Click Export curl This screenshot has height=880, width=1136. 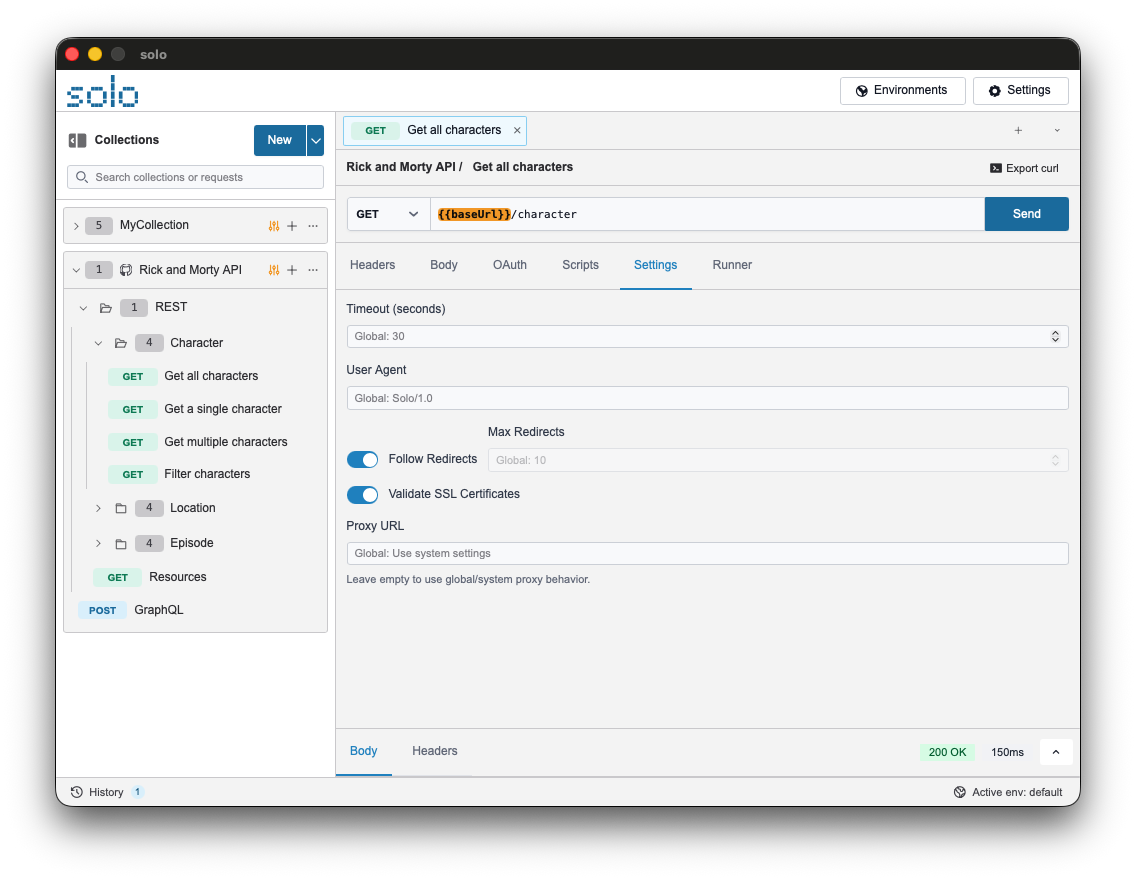[x=1024, y=168]
